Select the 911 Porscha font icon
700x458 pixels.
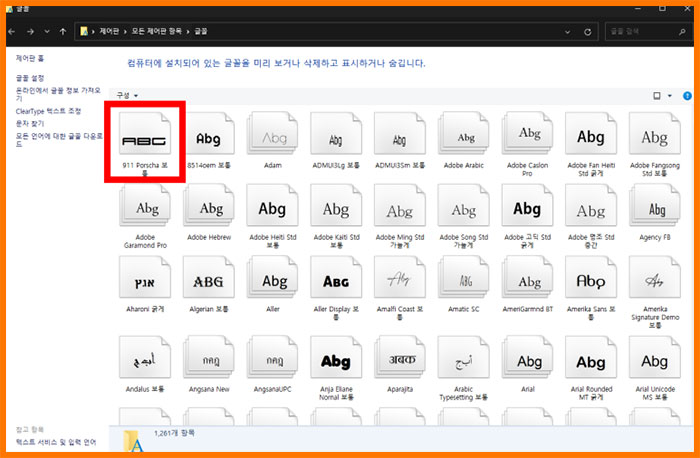pos(145,134)
